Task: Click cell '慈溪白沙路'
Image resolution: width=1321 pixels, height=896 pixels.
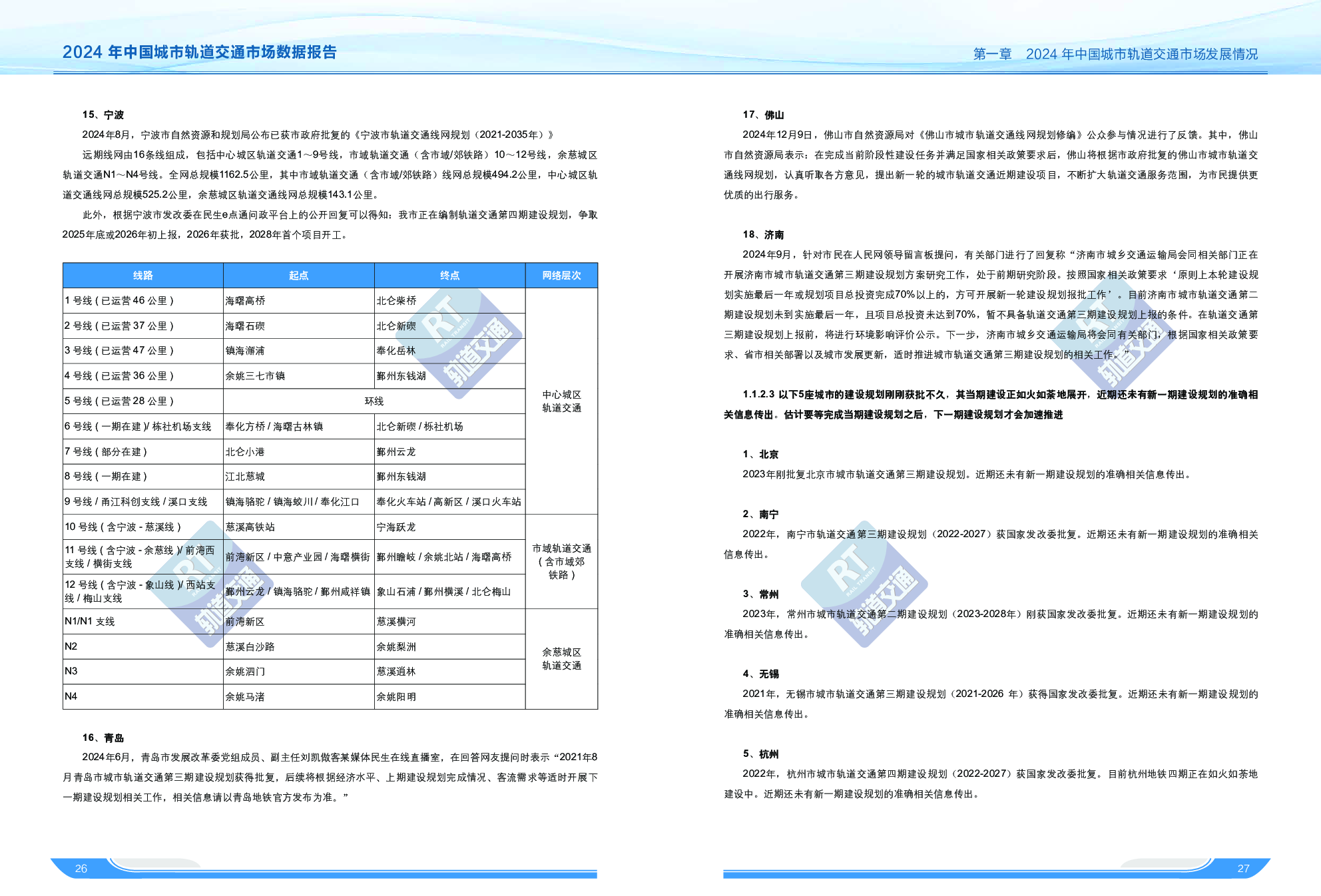Action: click(x=298, y=646)
